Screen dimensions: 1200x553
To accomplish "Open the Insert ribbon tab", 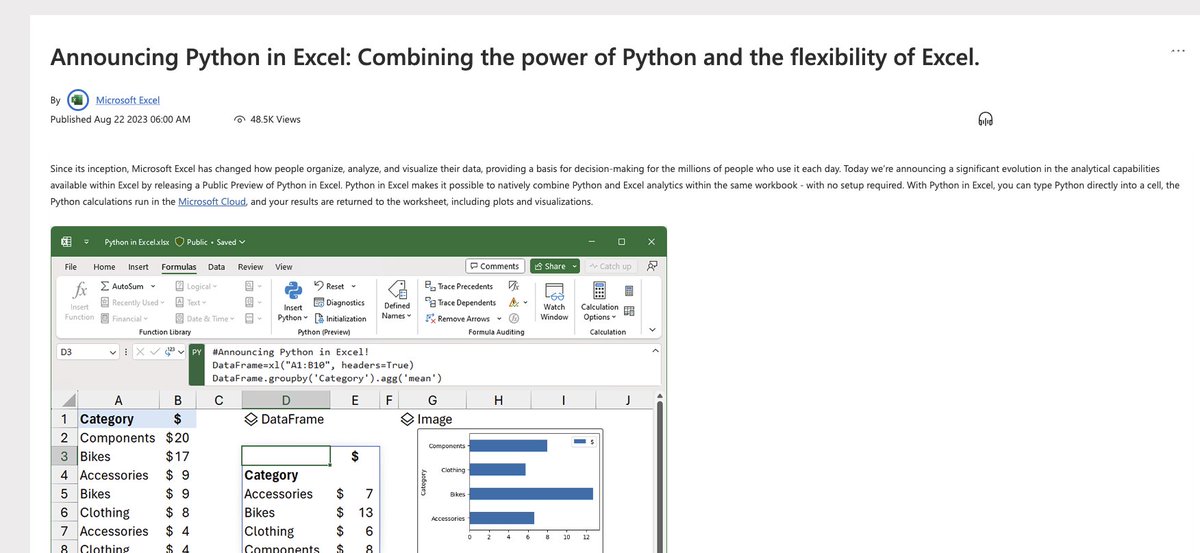I will [138, 267].
